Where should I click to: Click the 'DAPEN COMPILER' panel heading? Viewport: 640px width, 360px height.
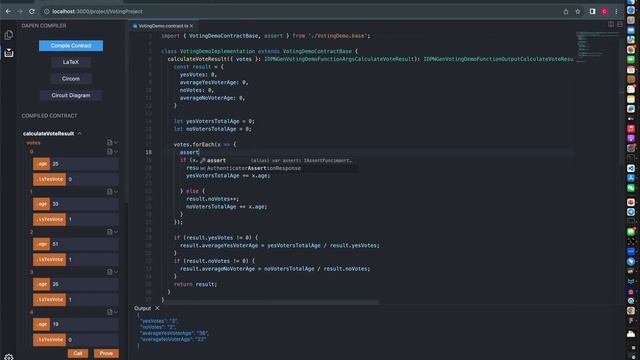pyautogui.click(x=44, y=26)
